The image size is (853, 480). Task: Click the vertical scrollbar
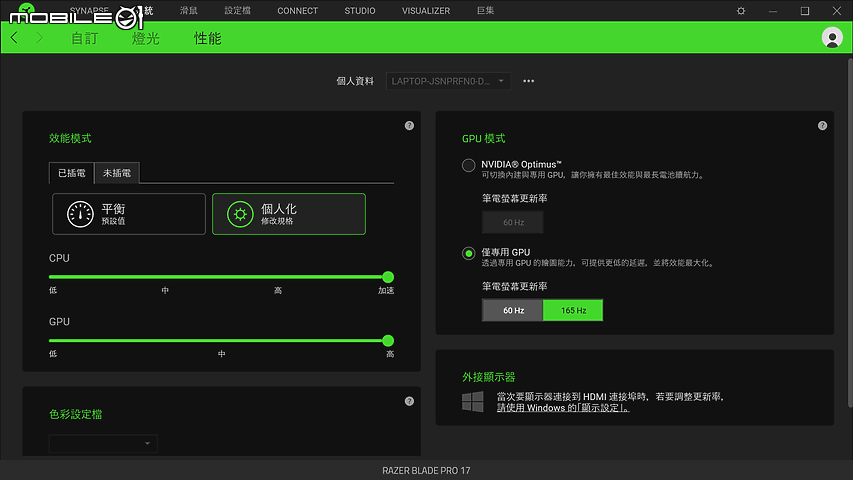pos(850,231)
